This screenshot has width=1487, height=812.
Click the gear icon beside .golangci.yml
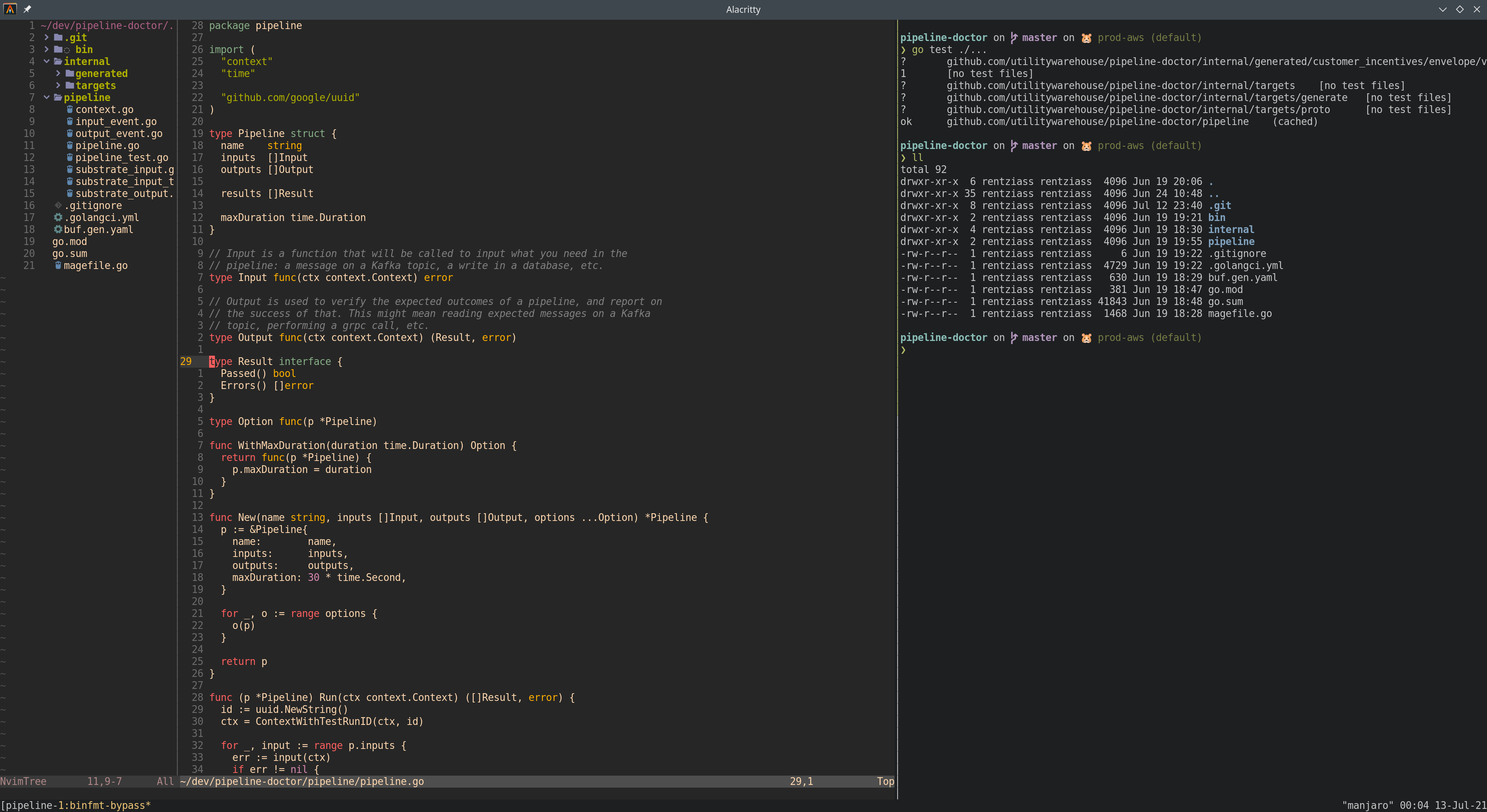tap(58, 218)
